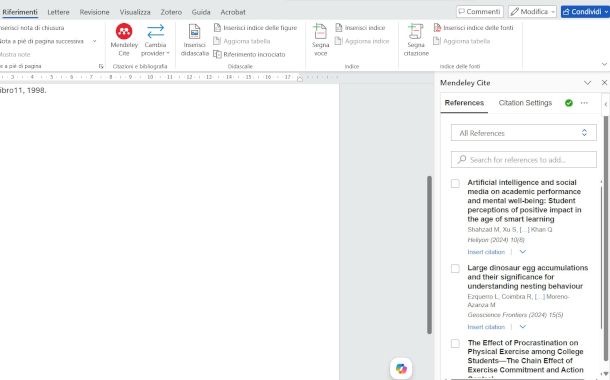Open the Mendeley Cite pane options chevron
The height and width of the screenshot is (380, 610).
click(587, 82)
